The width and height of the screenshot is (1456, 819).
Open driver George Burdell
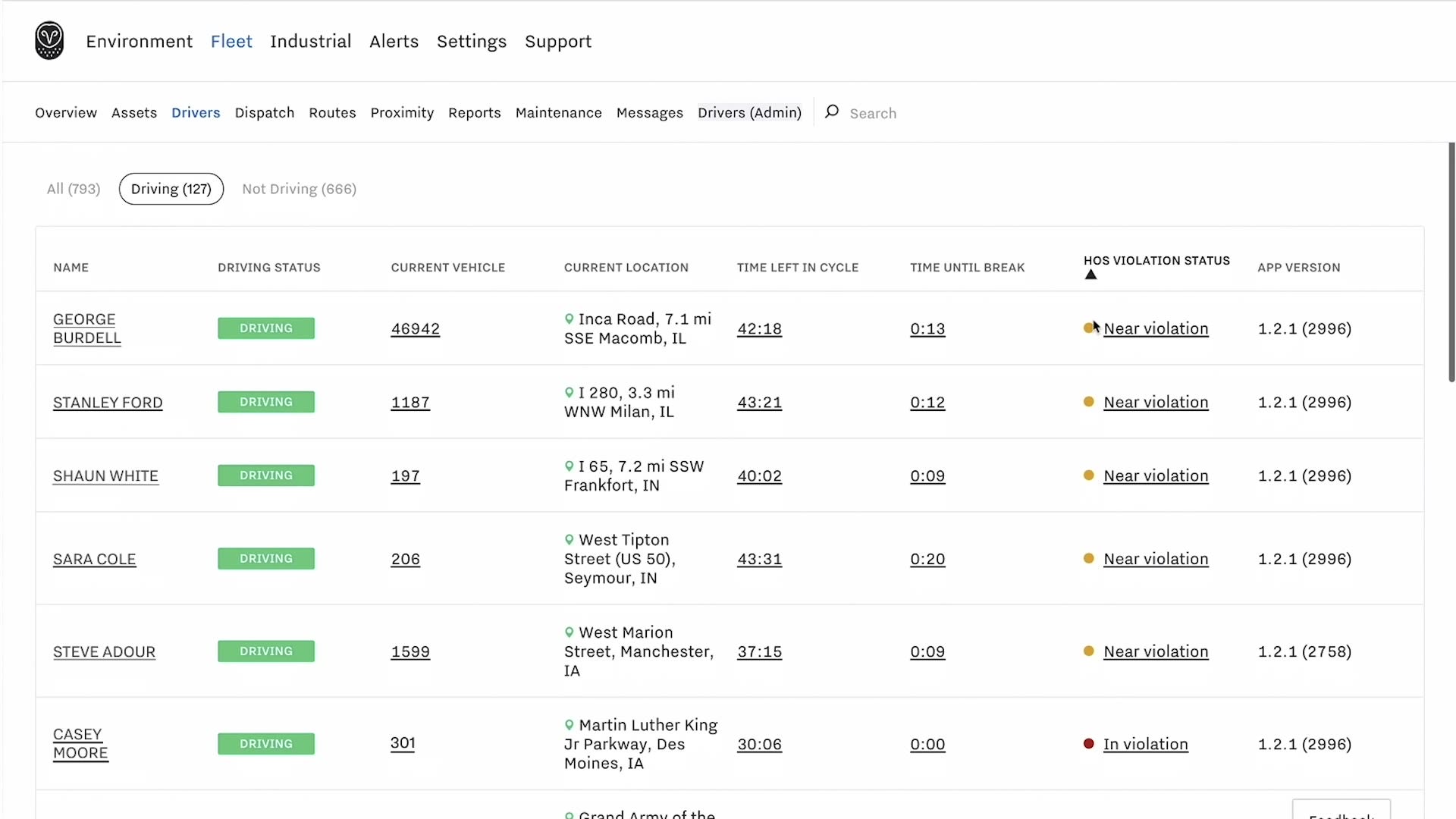click(86, 328)
